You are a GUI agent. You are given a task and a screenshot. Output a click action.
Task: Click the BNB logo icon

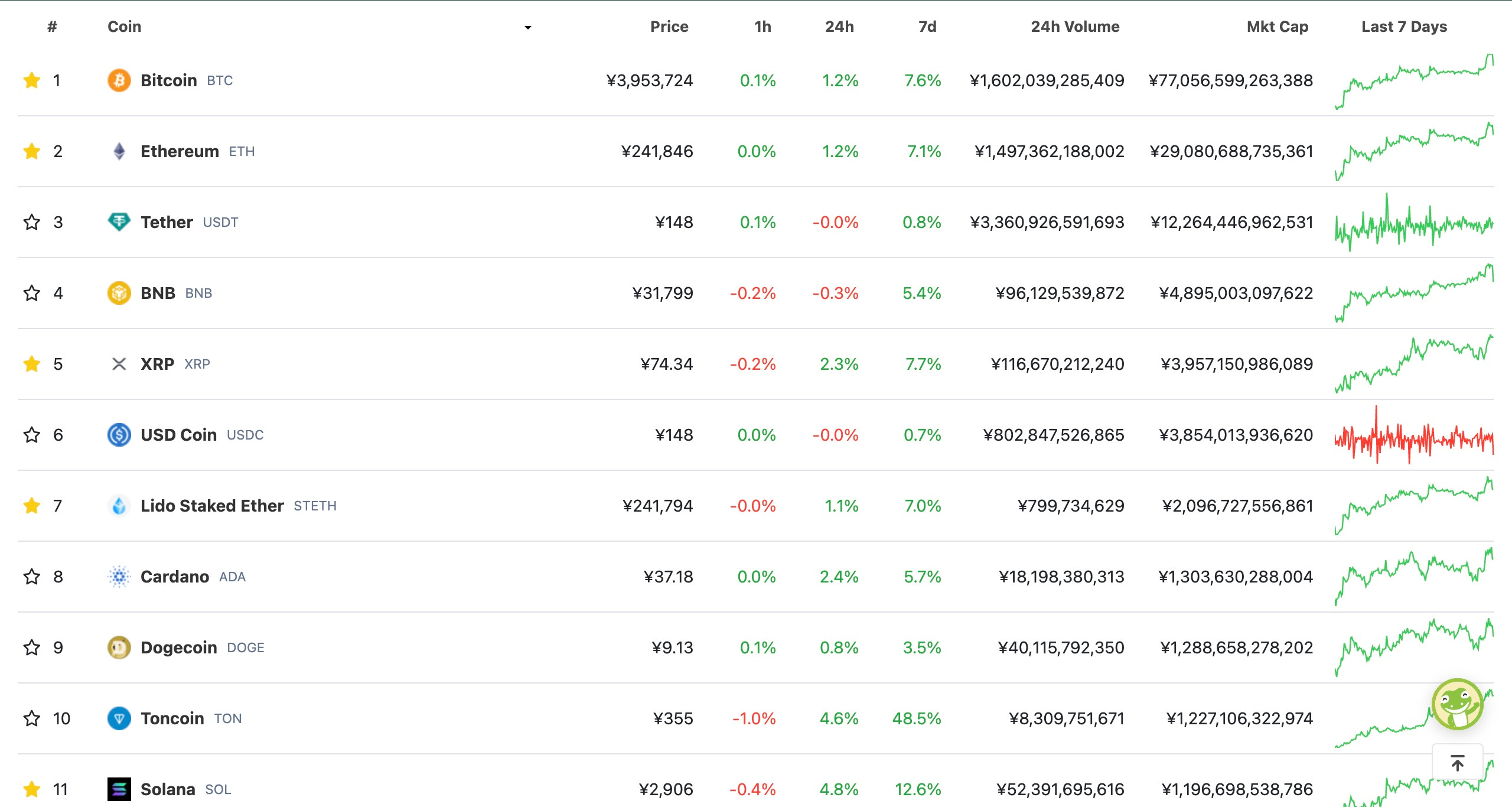pos(119,293)
